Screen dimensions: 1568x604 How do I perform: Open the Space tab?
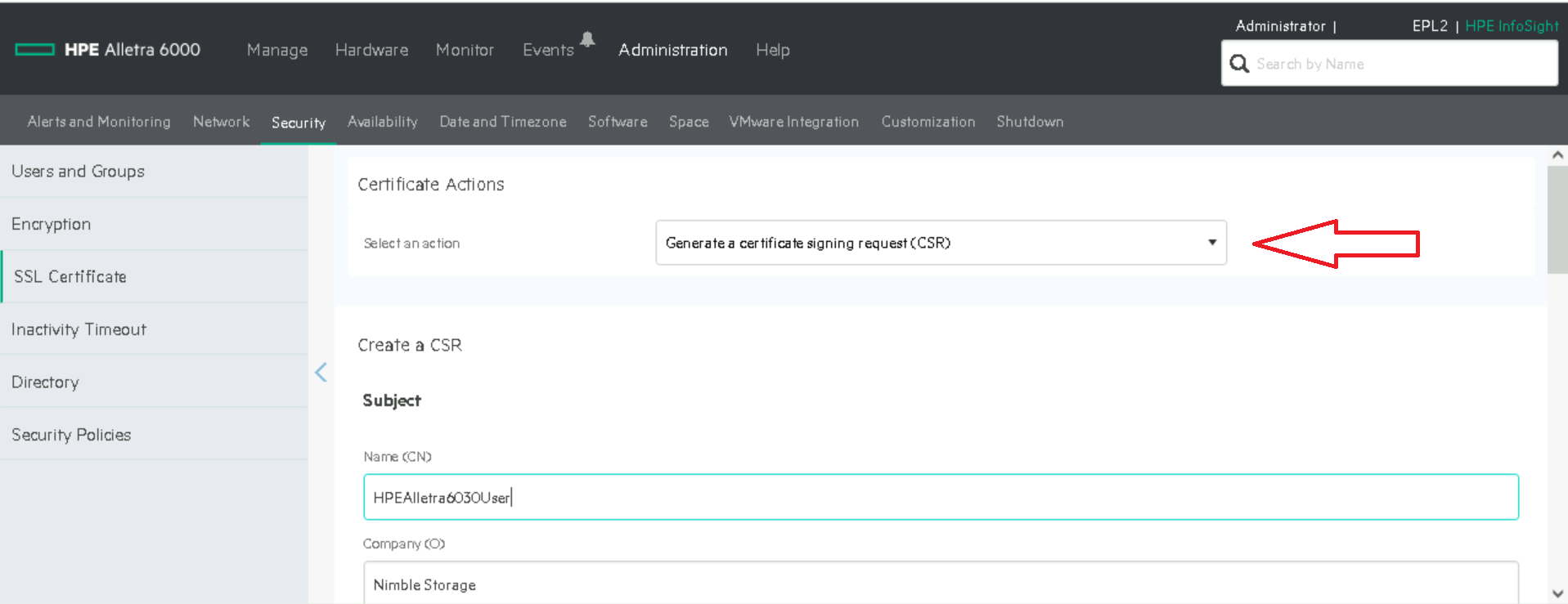click(x=689, y=121)
